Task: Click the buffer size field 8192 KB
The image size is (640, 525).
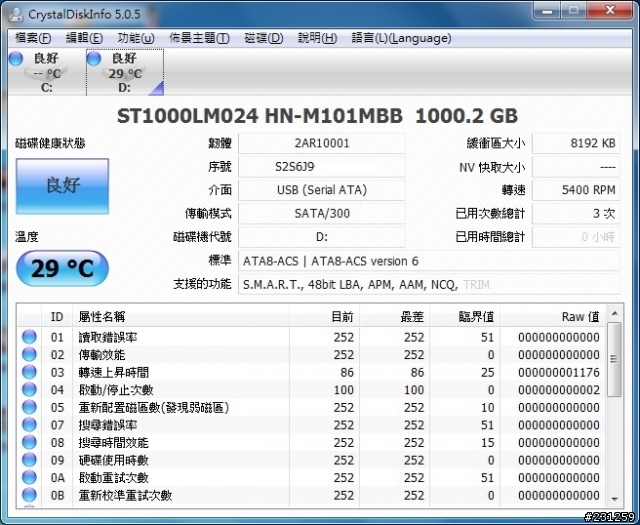Action: coord(576,143)
